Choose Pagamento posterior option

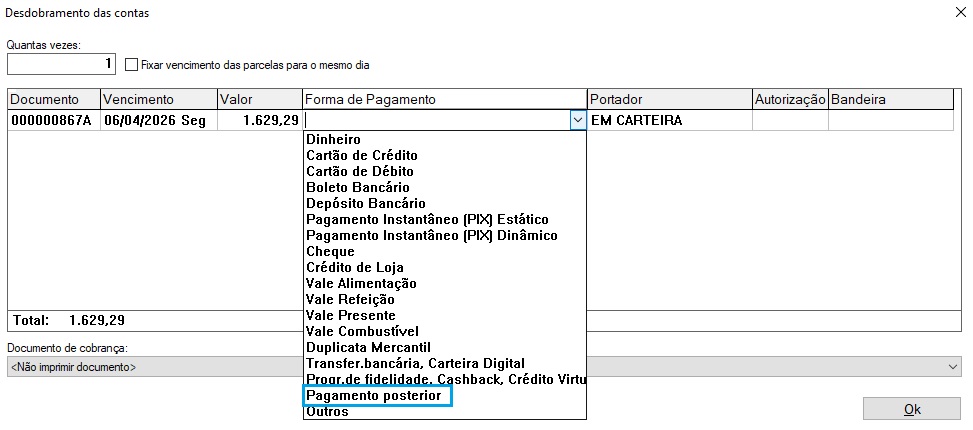(376, 396)
